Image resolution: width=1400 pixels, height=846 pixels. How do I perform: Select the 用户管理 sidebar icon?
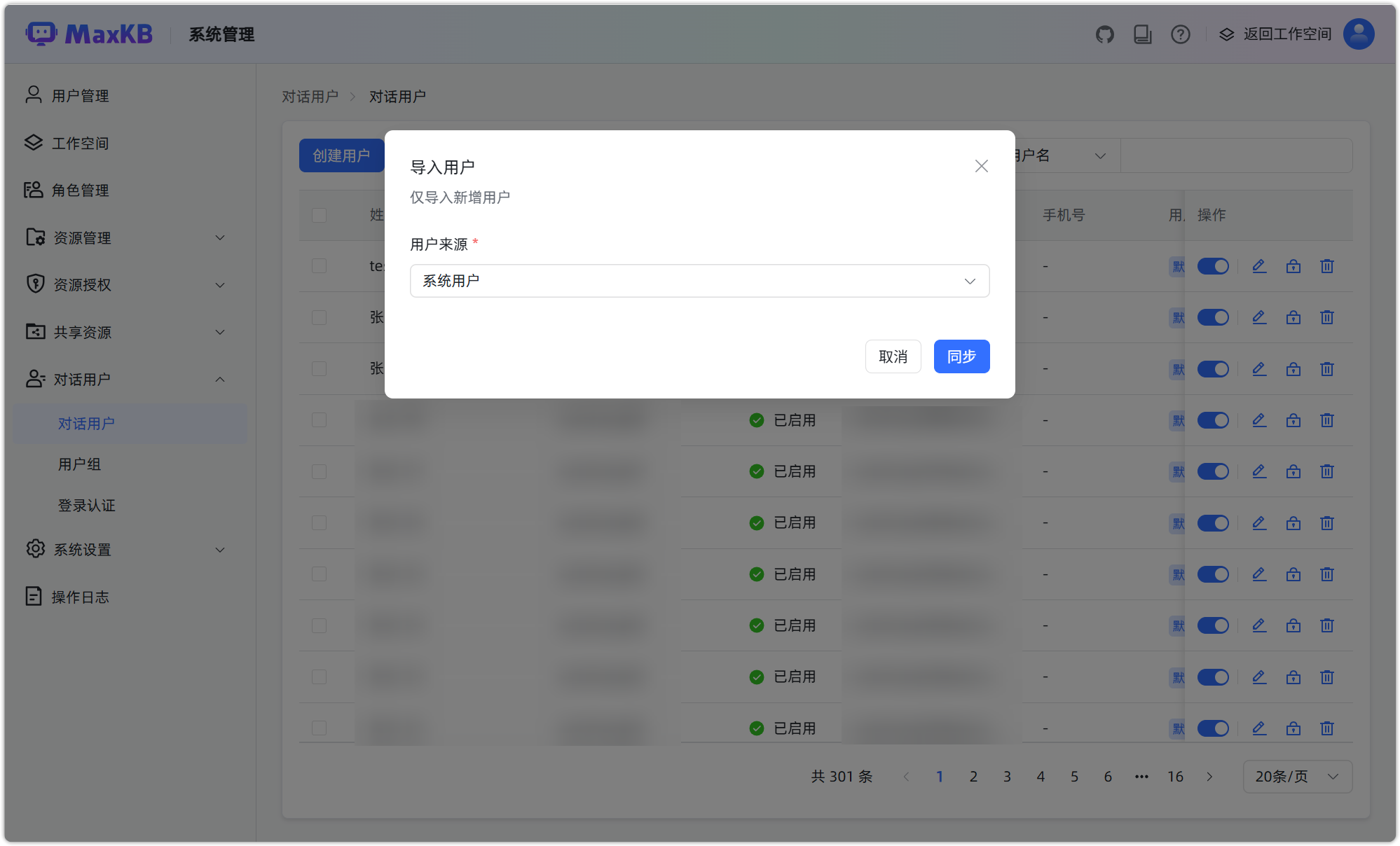pos(33,95)
